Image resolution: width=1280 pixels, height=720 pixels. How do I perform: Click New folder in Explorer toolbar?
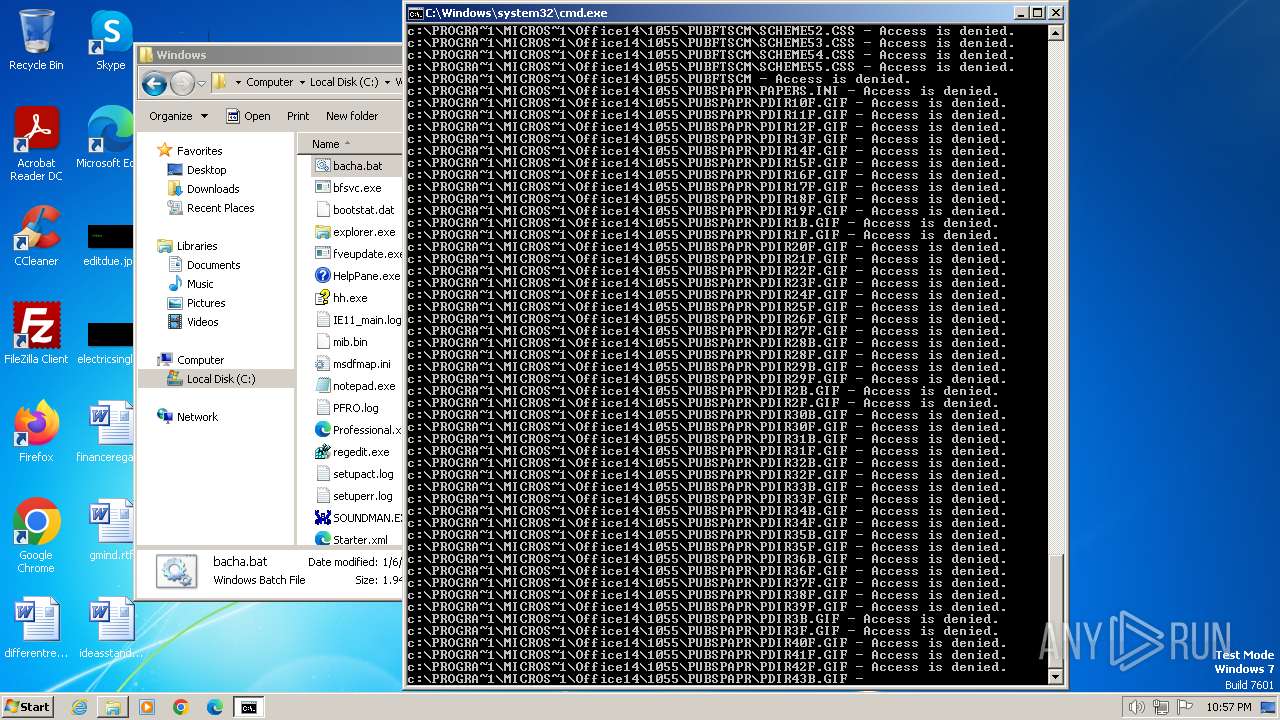coord(352,116)
